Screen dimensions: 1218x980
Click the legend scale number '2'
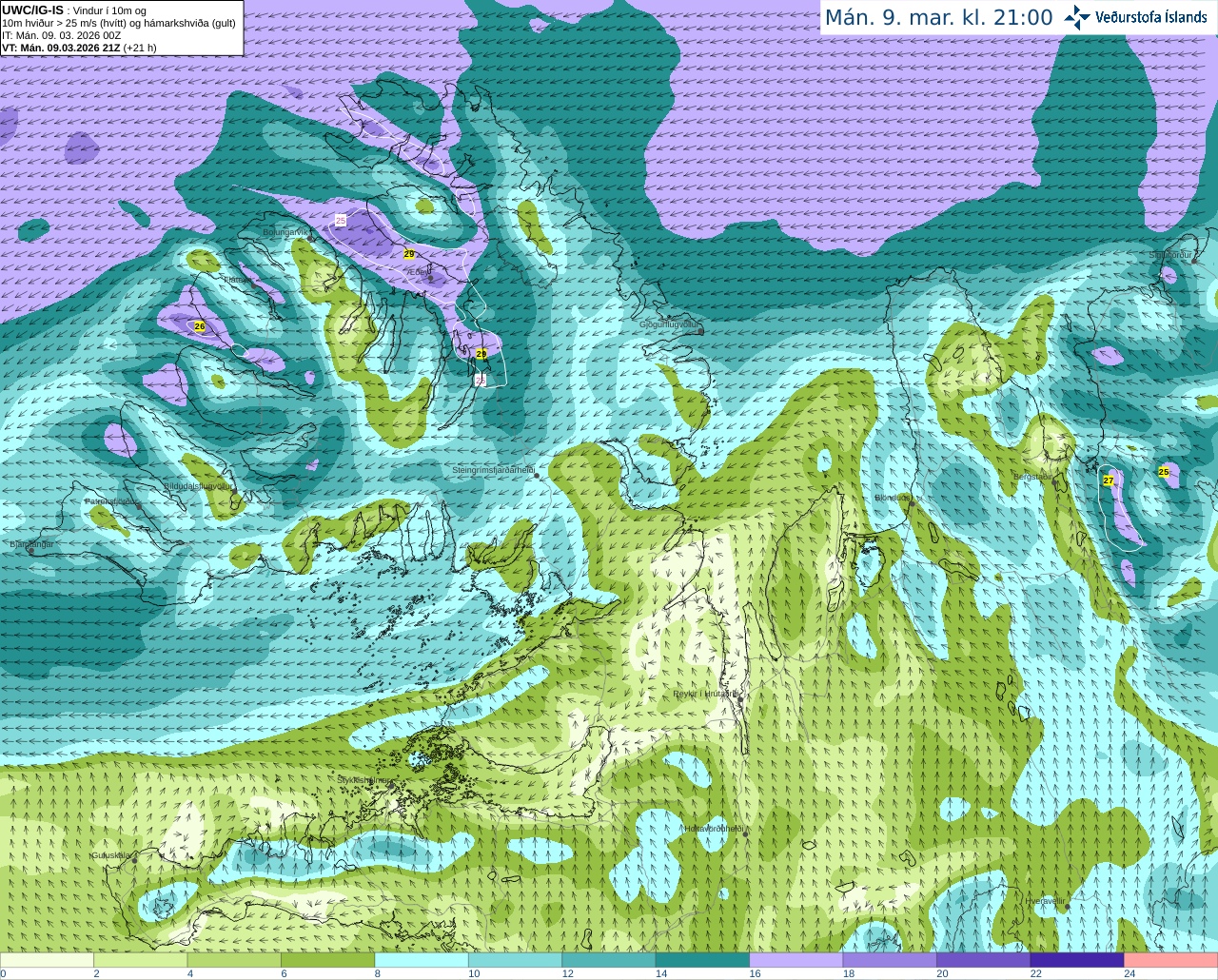tap(96, 973)
